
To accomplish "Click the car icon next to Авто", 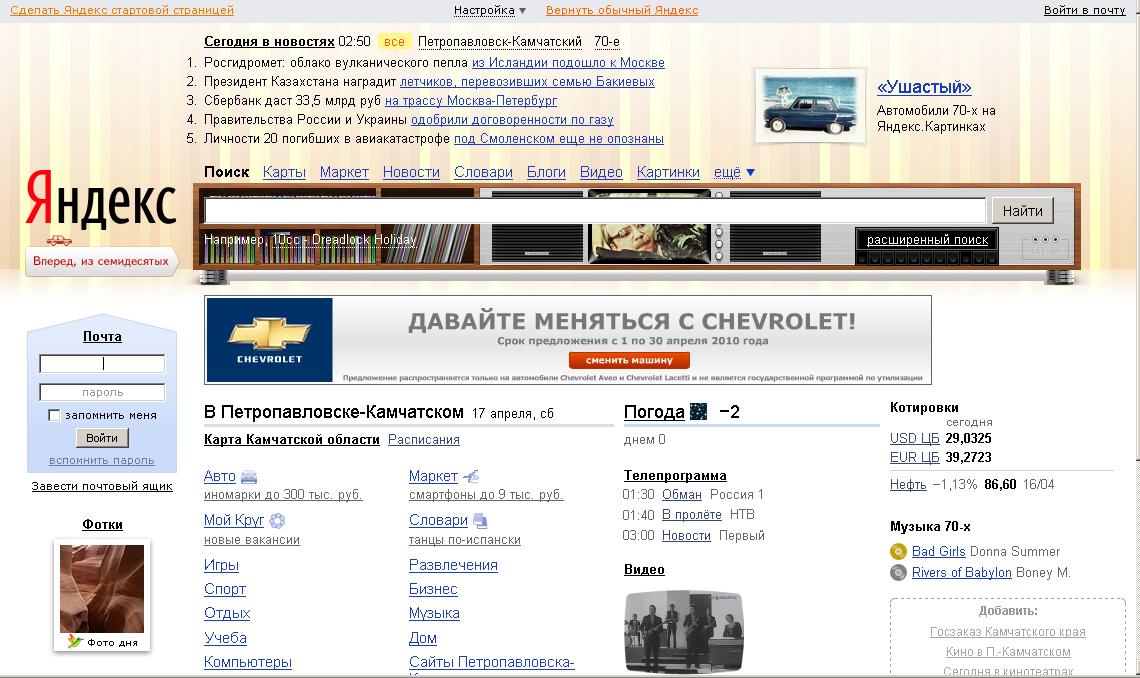I will click(x=249, y=477).
